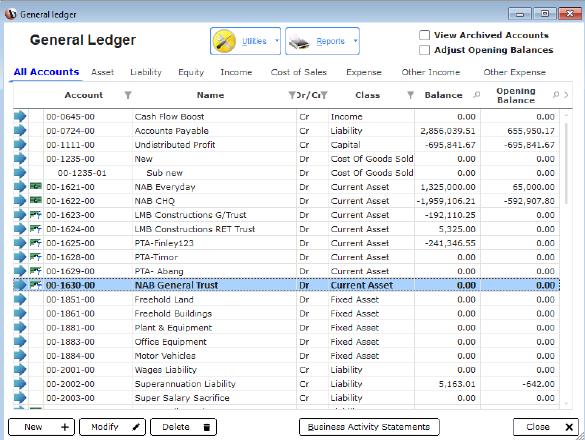Click the blue arrow for Undistributed Profit

click(20, 144)
